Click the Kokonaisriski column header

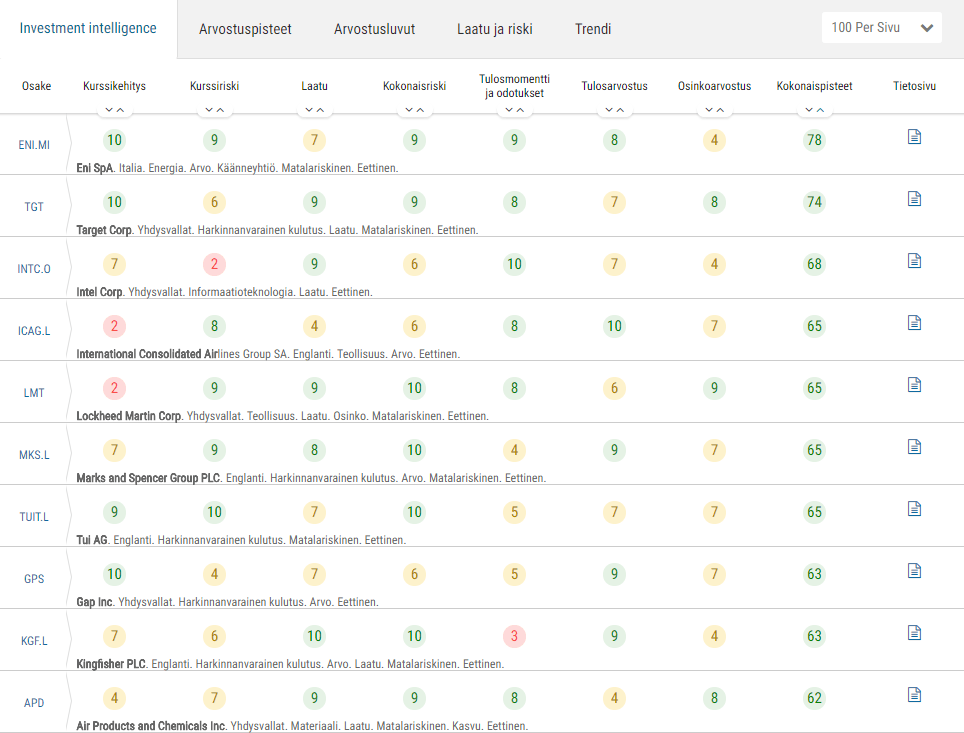coord(414,86)
